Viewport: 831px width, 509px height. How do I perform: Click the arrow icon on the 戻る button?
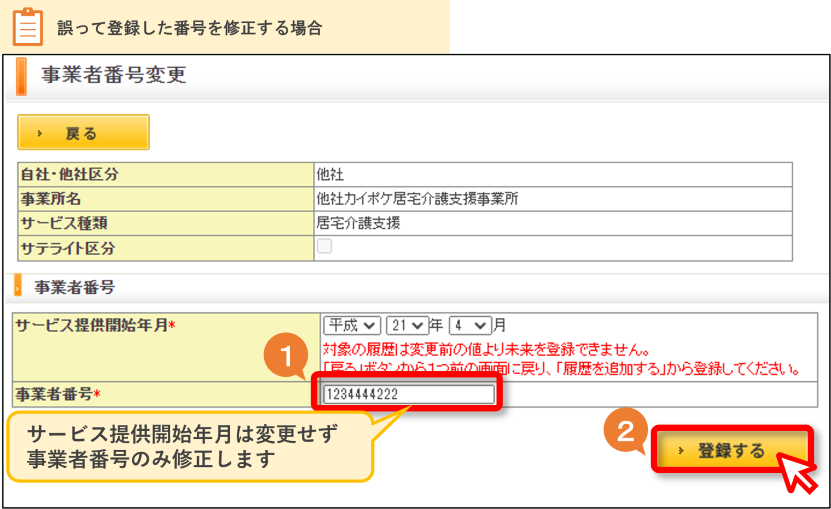(x=39, y=134)
